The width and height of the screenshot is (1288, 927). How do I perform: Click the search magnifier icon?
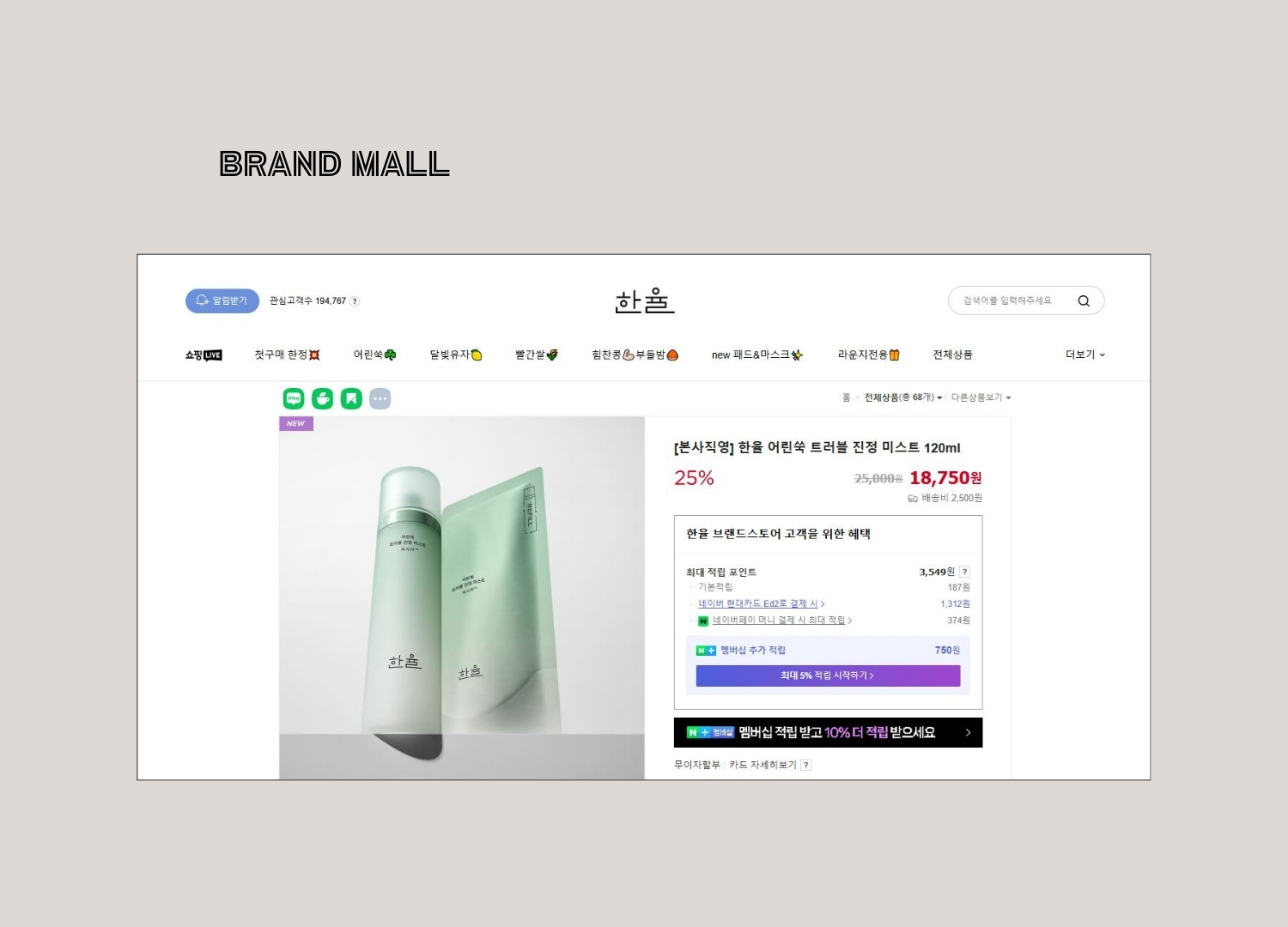[1083, 300]
